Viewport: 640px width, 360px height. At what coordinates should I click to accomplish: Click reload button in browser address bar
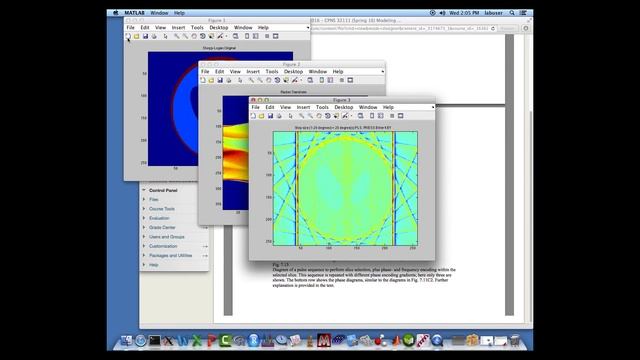point(493,29)
